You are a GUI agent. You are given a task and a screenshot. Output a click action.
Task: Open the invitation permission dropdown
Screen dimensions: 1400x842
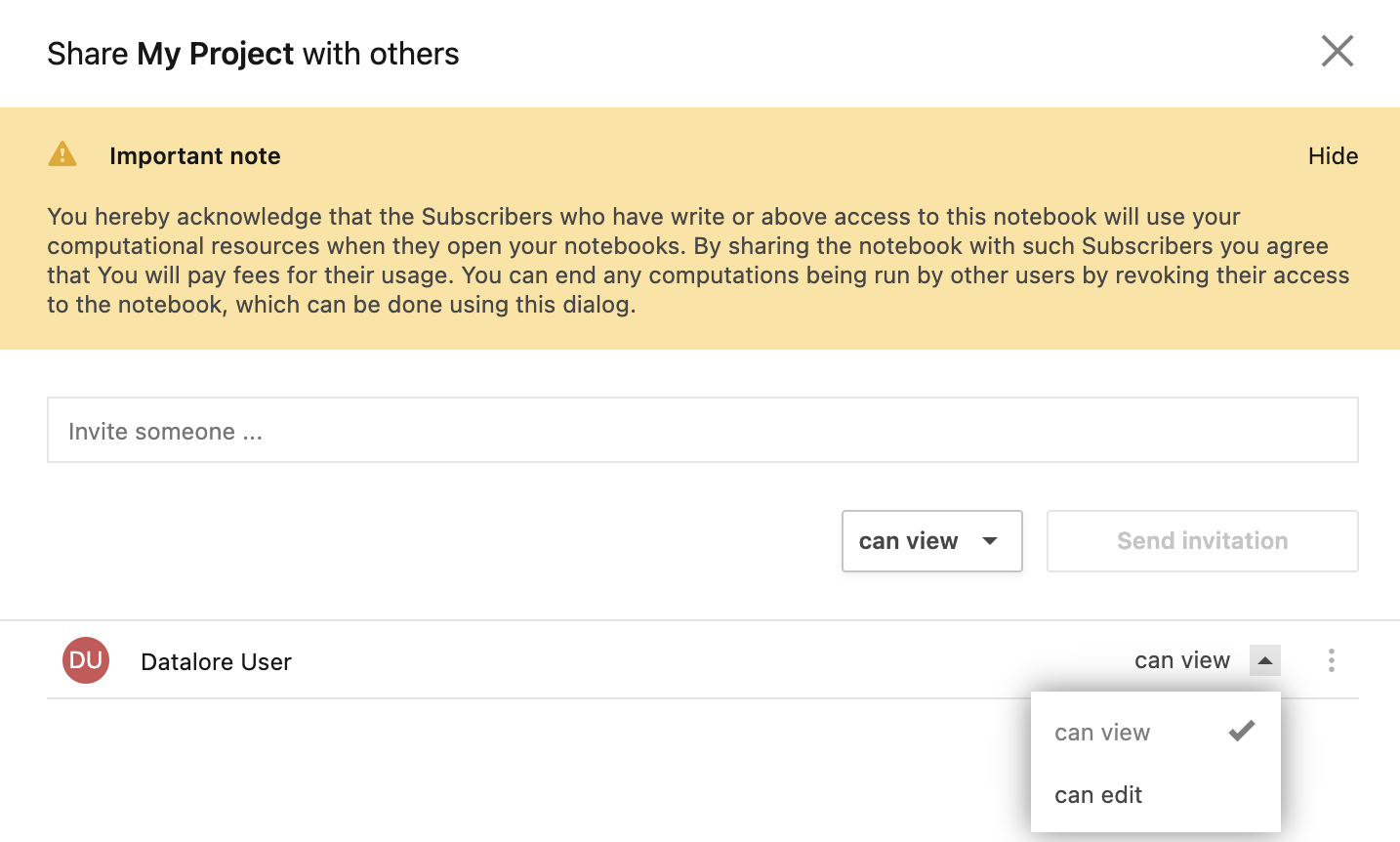(930, 541)
